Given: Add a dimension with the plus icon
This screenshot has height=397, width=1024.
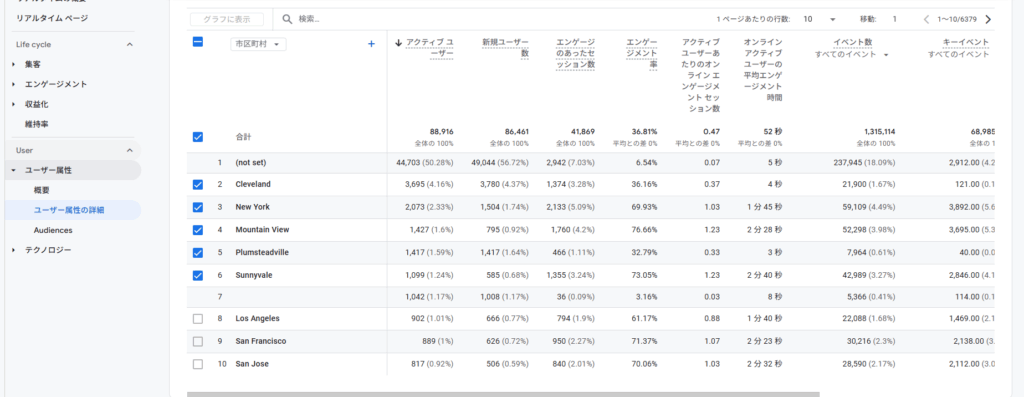Looking at the screenshot, I should point(372,44).
